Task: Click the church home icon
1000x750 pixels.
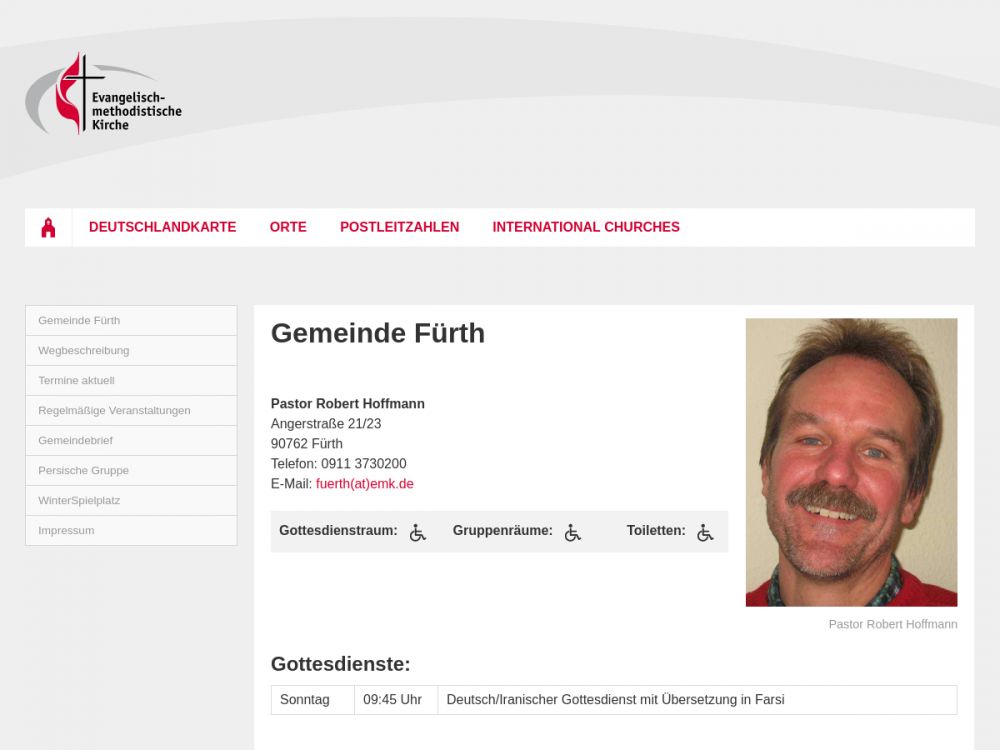Action: [48, 227]
